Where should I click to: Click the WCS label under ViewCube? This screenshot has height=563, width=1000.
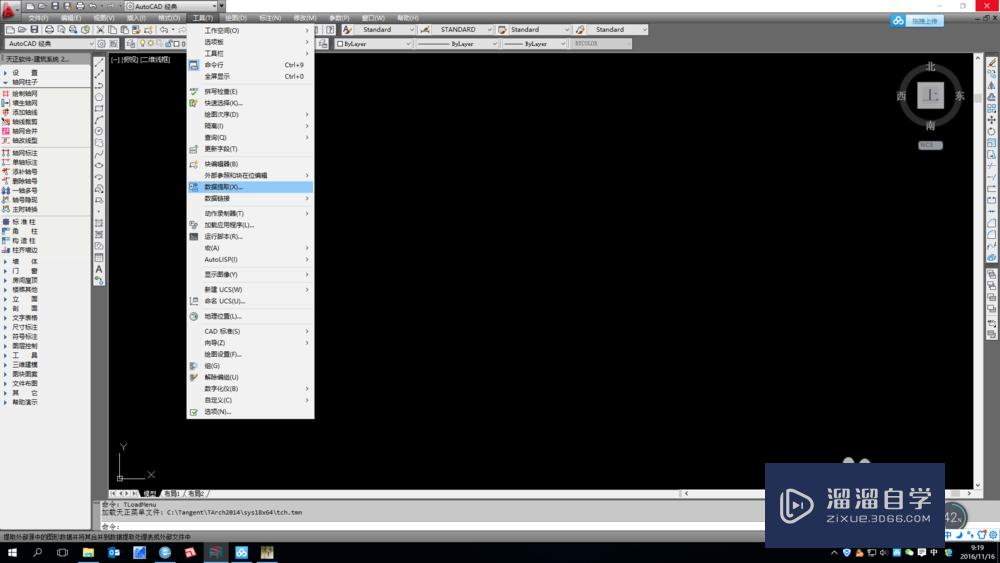(x=930, y=145)
